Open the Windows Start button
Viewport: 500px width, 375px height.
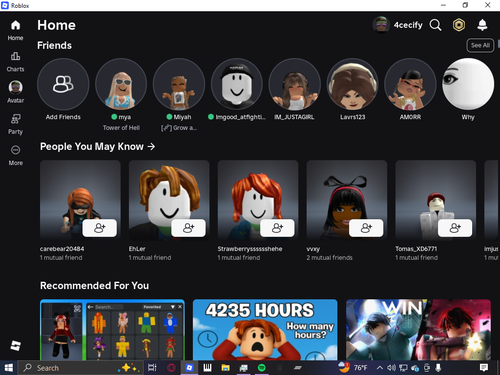click(x=8, y=368)
